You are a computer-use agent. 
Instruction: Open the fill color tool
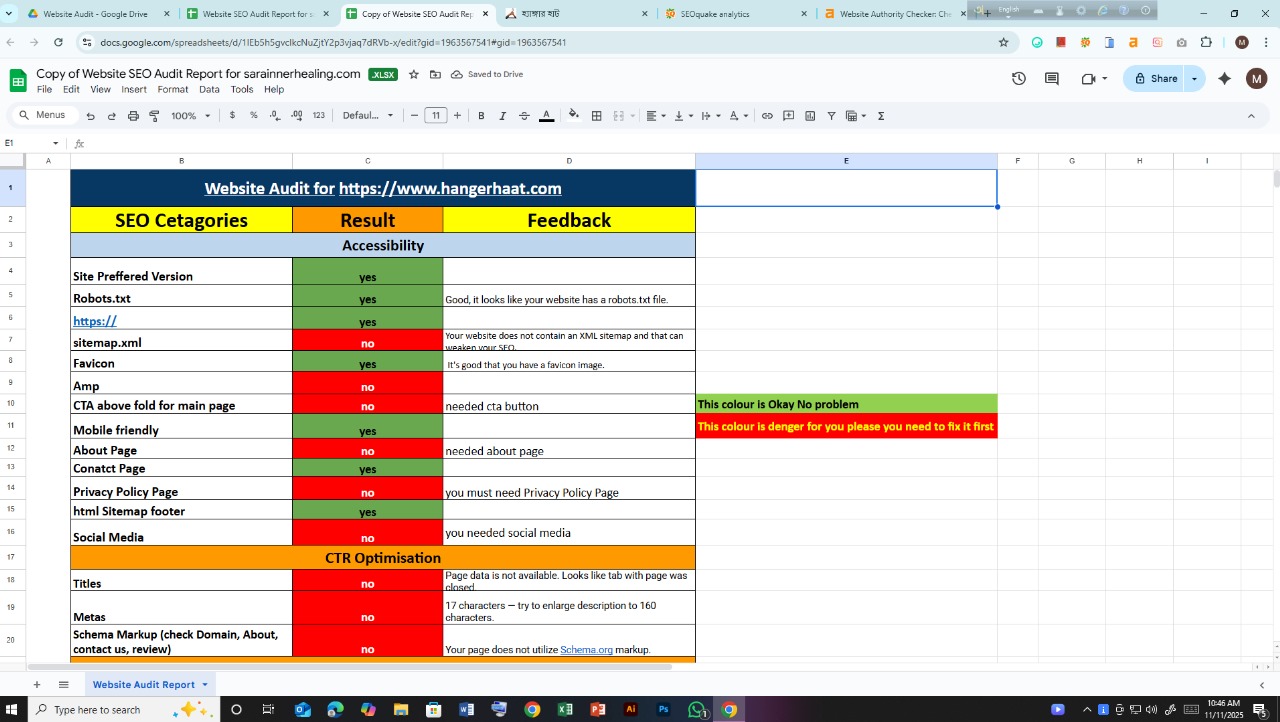574,115
